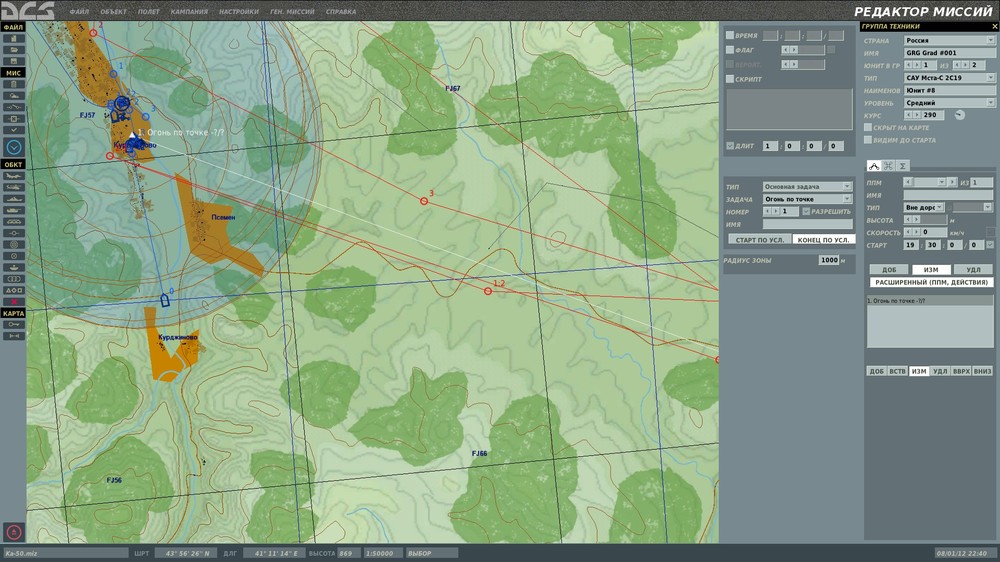This screenshot has height=562, width=1000.
Task: Toggle the РАЗРЕШИТЬ checkbox
Action: click(x=805, y=211)
